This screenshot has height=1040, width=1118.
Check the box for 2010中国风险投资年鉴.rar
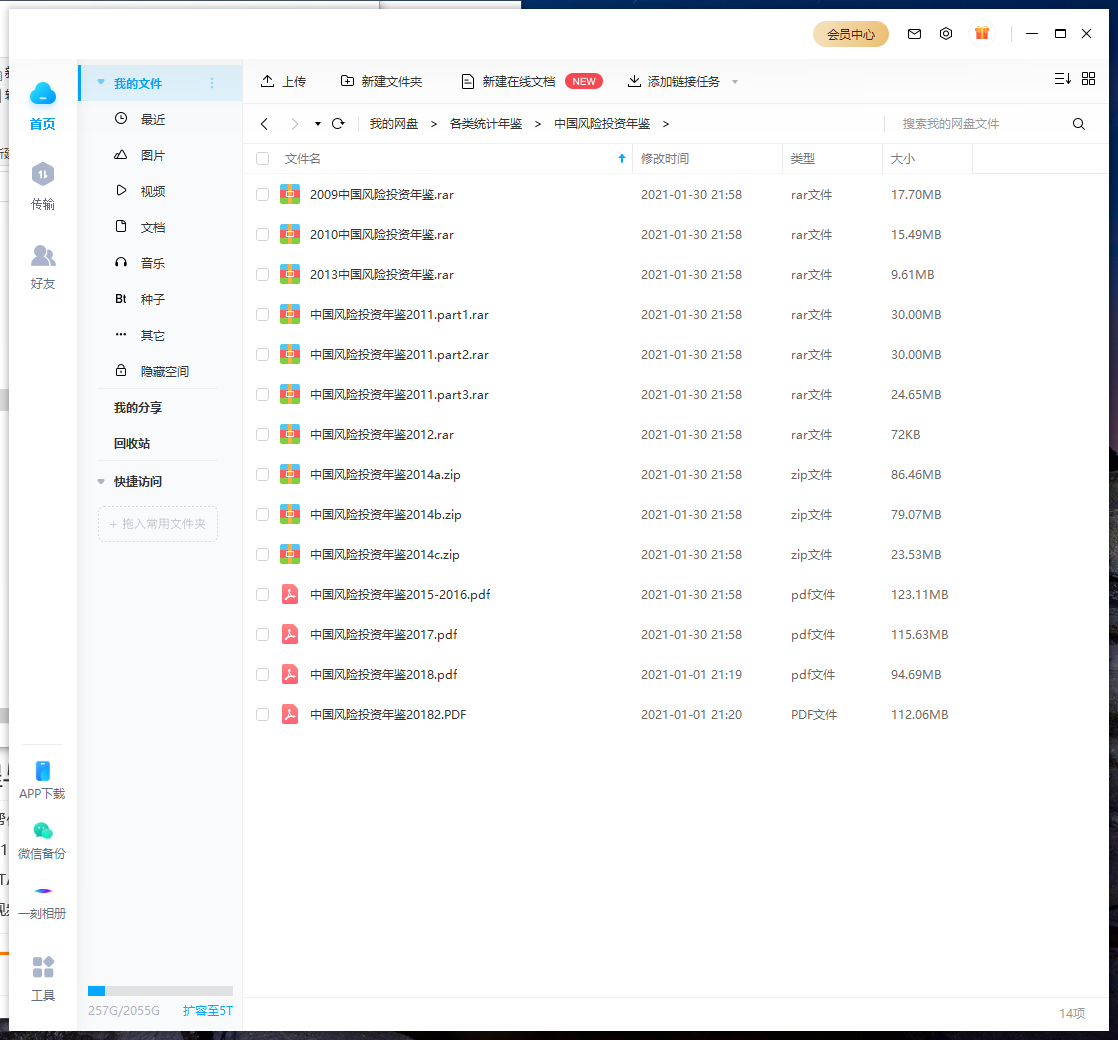[262, 235]
